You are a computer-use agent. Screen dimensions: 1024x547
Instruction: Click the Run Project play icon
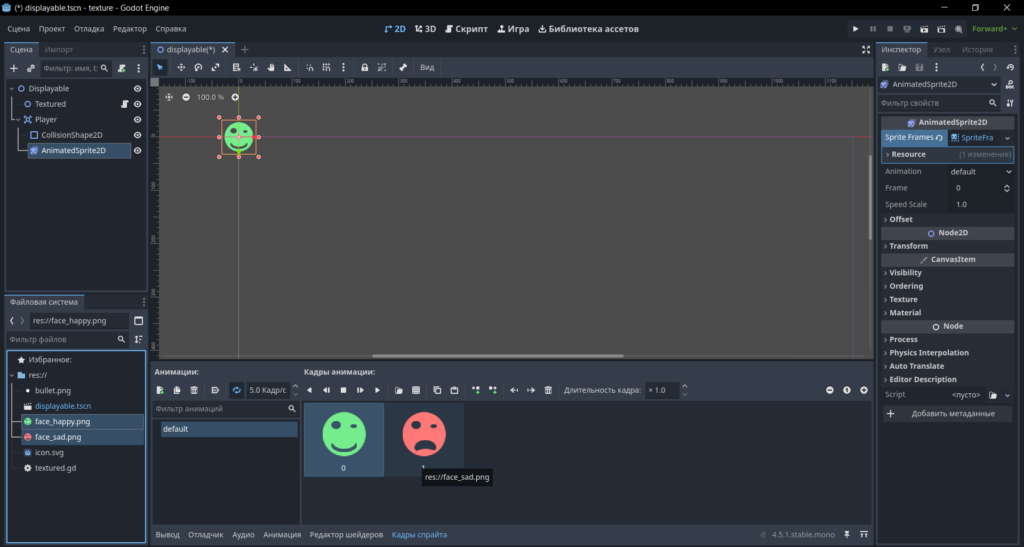coord(855,29)
